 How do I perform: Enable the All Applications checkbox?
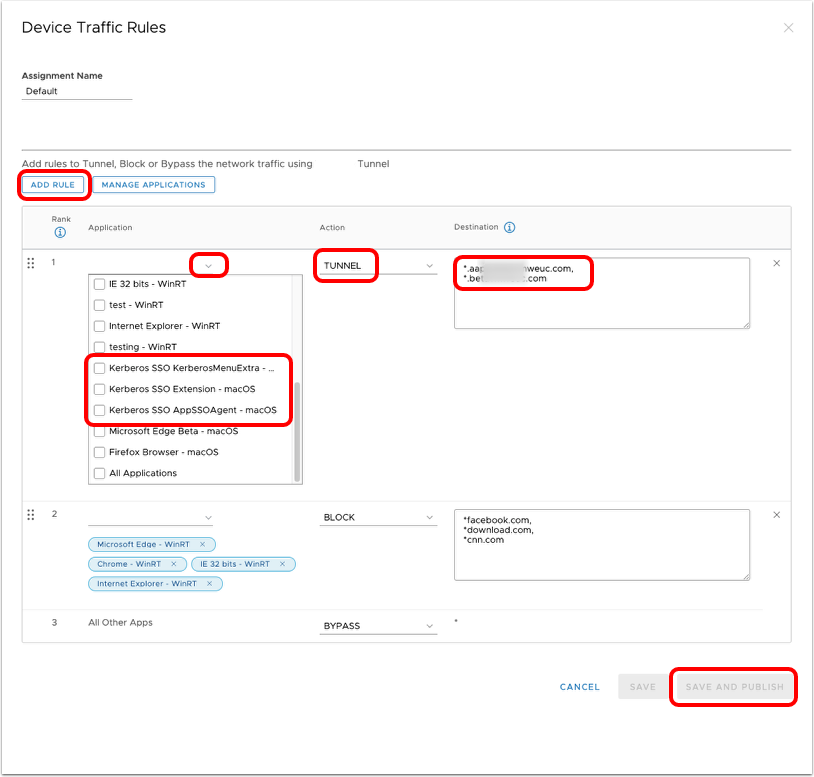click(x=99, y=473)
